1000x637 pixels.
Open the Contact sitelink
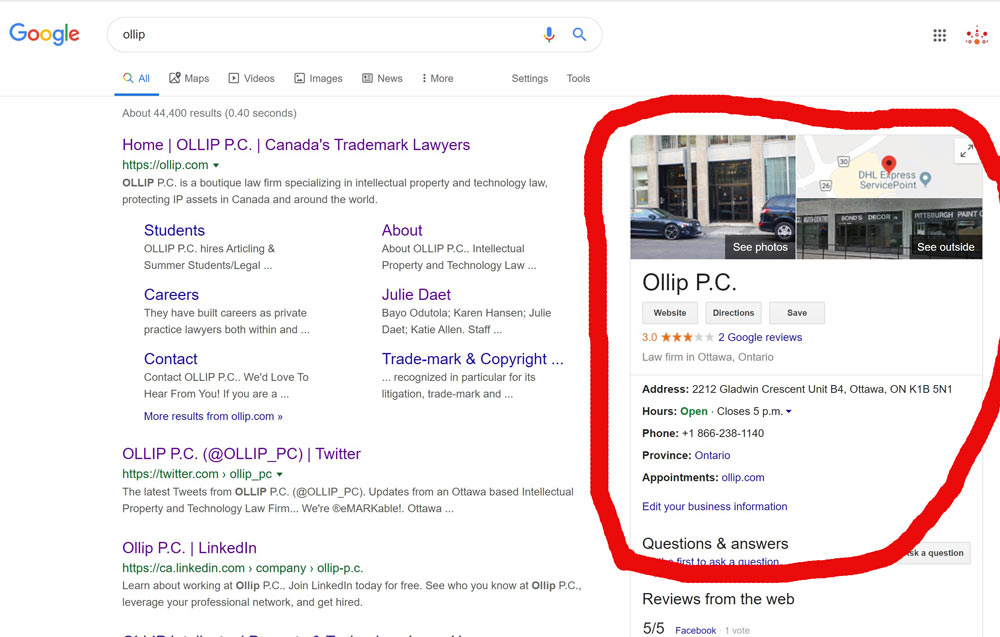(170, 359)
